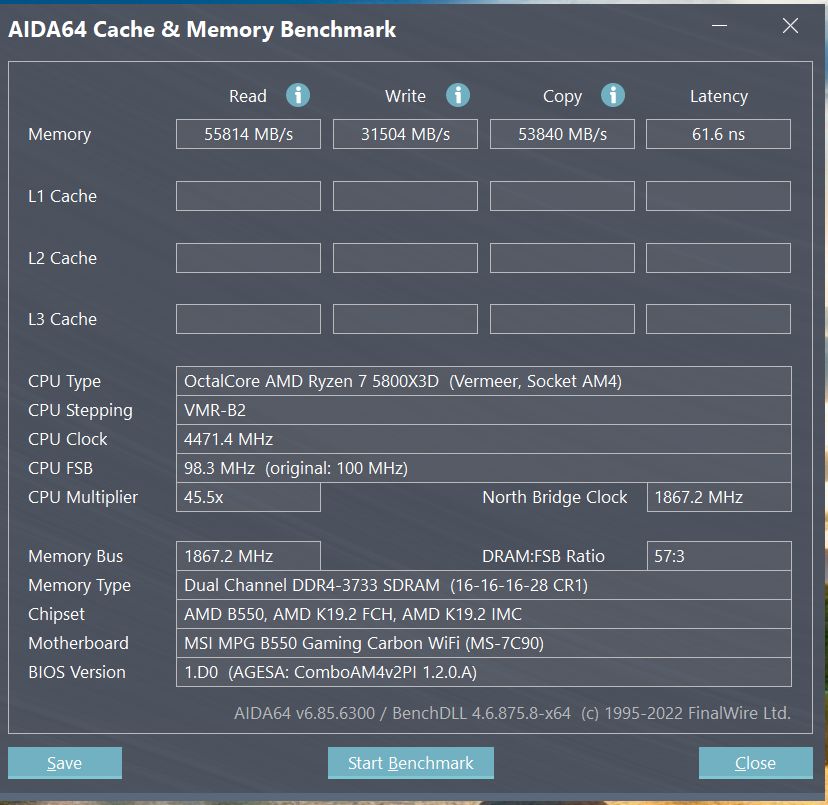This screenshot has width=828, height=805.
Task: Click the Read column header label
Action: 248,96
